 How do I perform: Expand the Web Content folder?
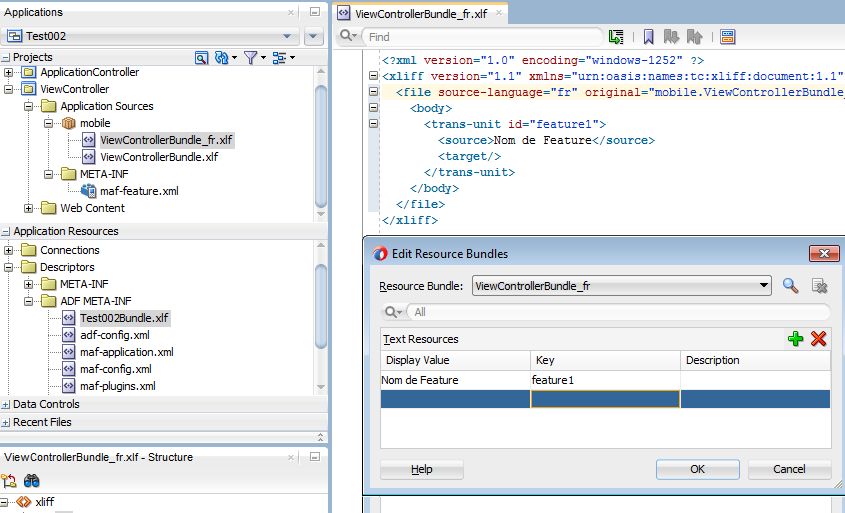click(29, 208)
